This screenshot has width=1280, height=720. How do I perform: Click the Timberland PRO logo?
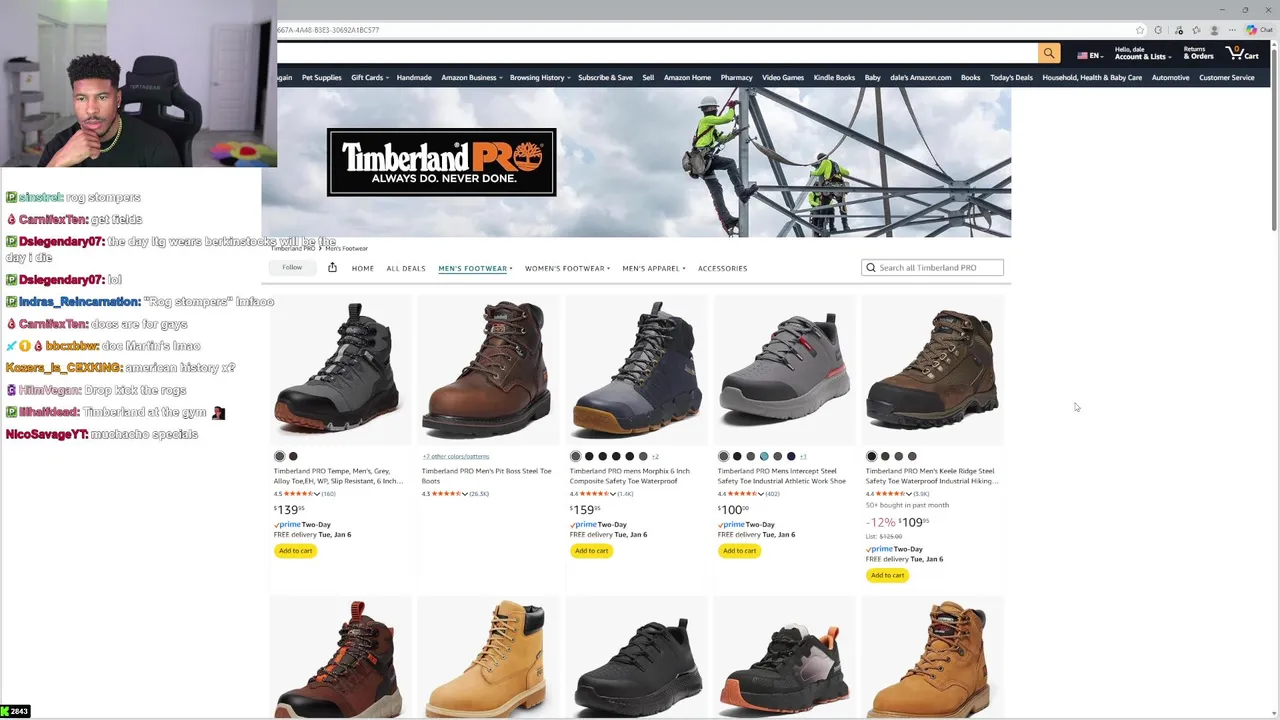pyautogui.click(x=441, y=162)
